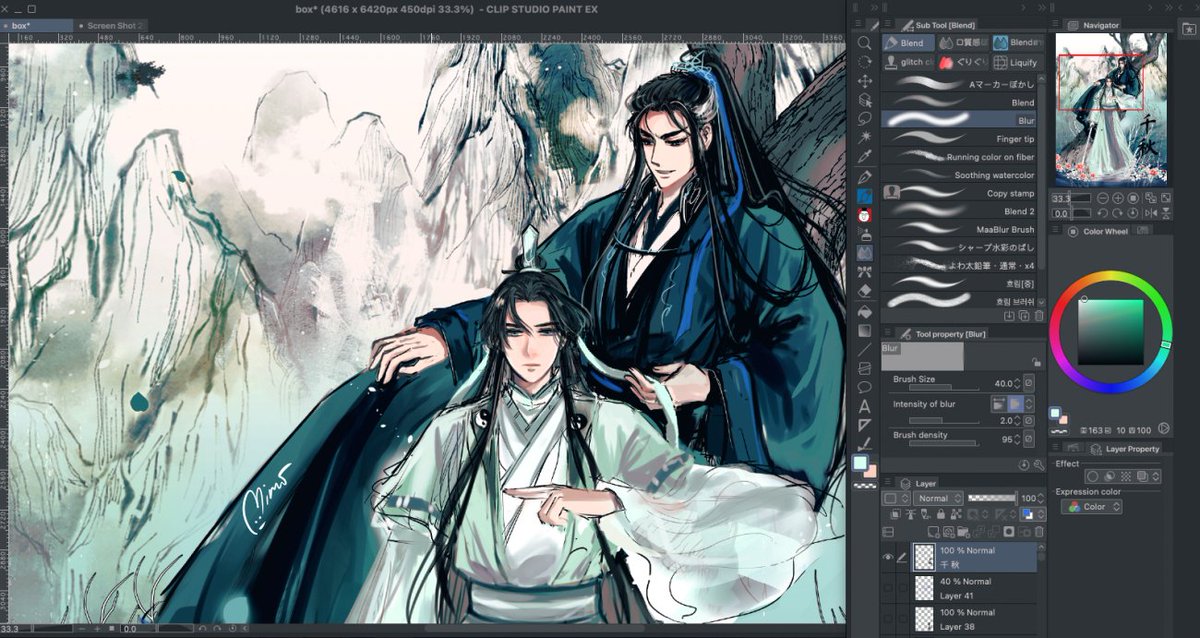Click New layer folder icon
The height and width of the screenshot is (638, 1200).
coord(963,531)
